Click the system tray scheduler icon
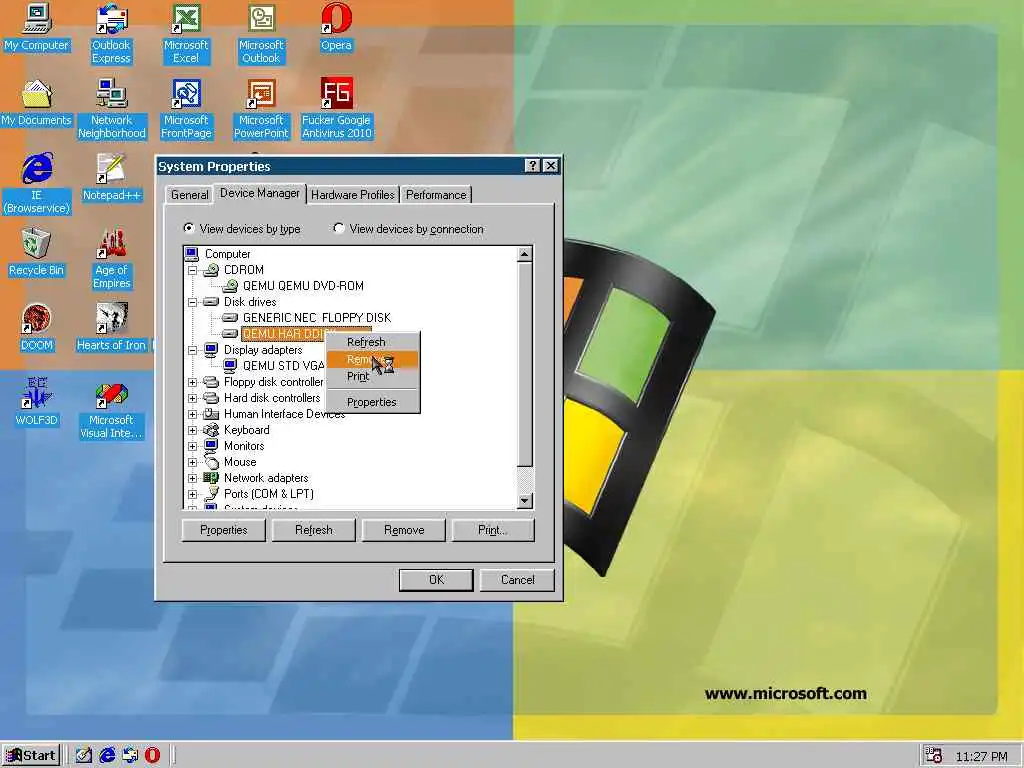 click(x=934, y=756)
